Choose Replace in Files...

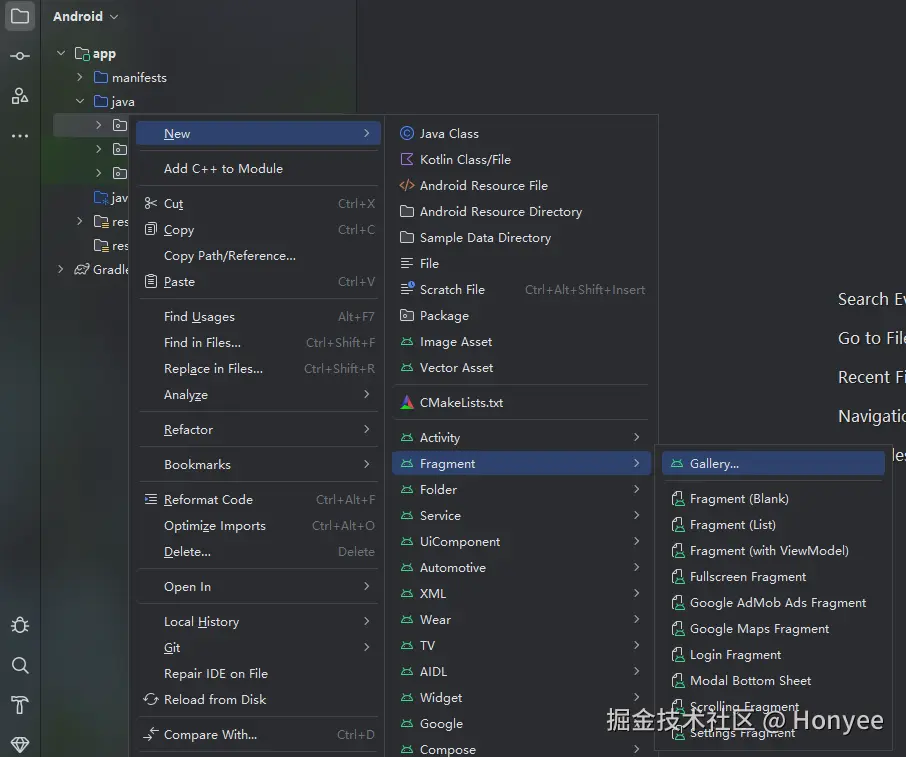[x=258, y=369]
